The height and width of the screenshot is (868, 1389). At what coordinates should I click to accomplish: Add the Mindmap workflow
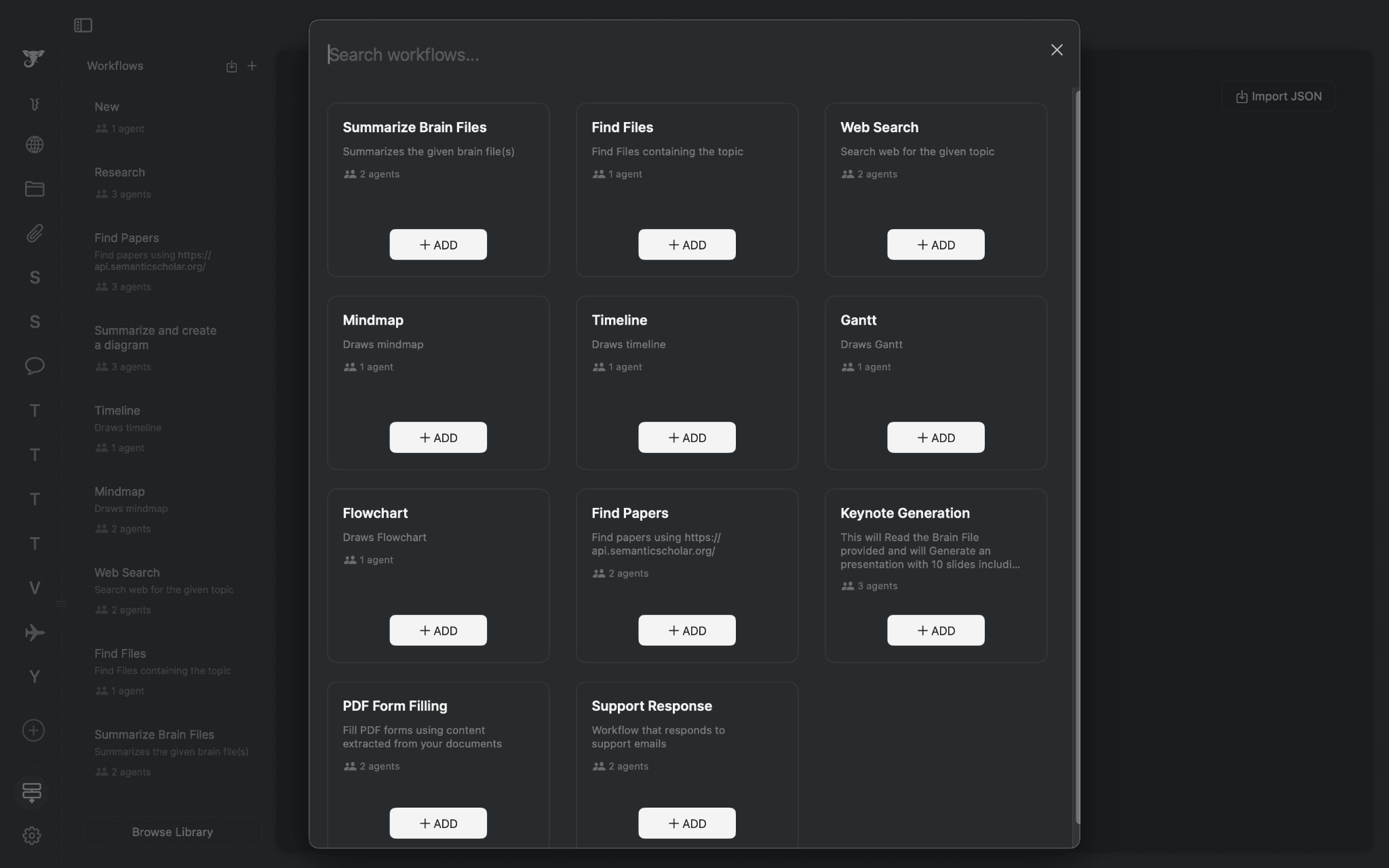click(x=438, y=437)
